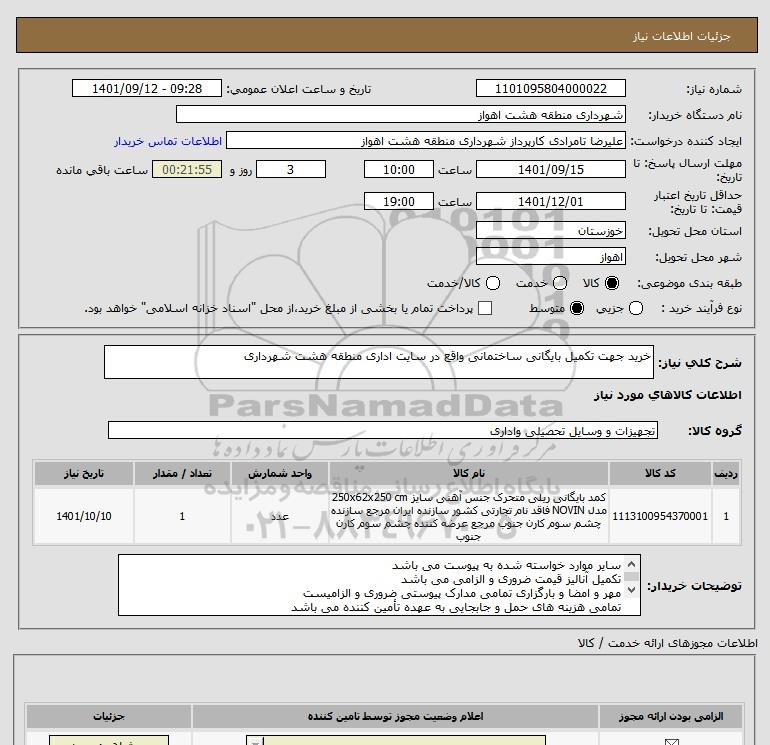Image resolution: width=770 pixels, height=745 pixels.
Task: Choose the جزیی purchase type
Action: click(x=636, y=308)
